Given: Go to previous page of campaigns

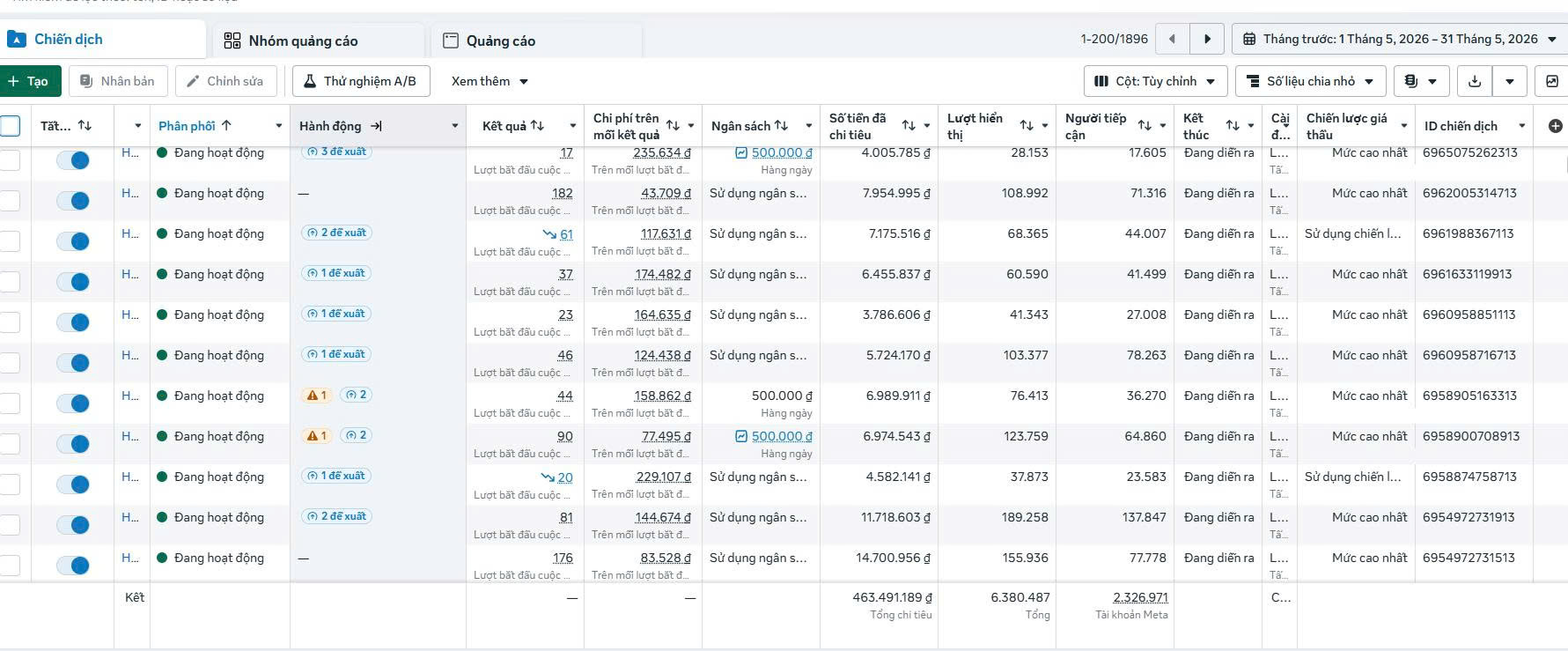Looking at the screenshot, I should click(x=1172, y=39).
